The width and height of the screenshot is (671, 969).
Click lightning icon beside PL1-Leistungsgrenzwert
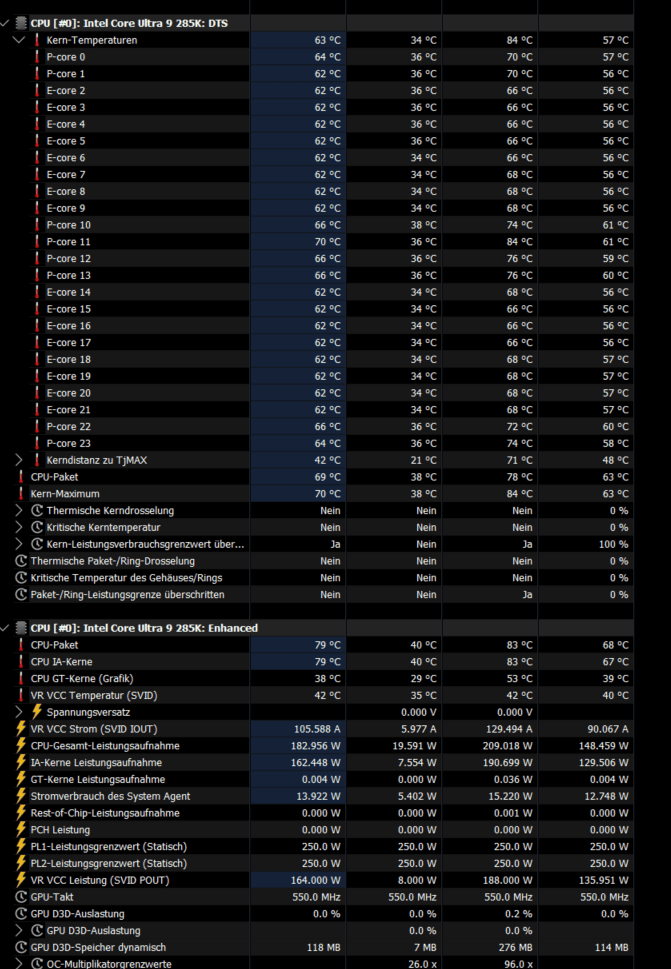(21, 846)
